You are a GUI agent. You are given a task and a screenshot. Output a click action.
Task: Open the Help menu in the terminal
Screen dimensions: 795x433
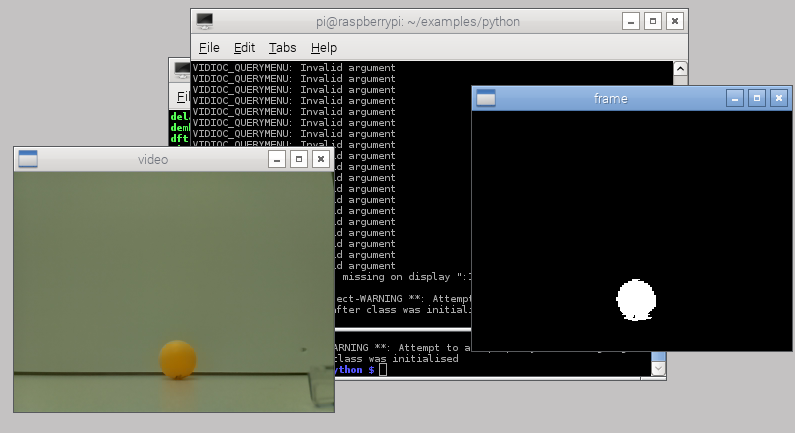click(323, 48)
